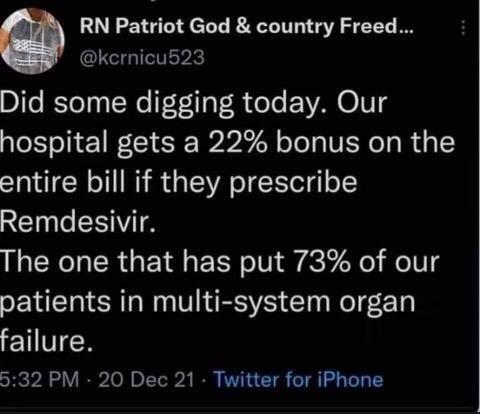This screenshot has width=480, height=414.
Task: Select the 20 Dec 21 date
Action: (146, 379)
